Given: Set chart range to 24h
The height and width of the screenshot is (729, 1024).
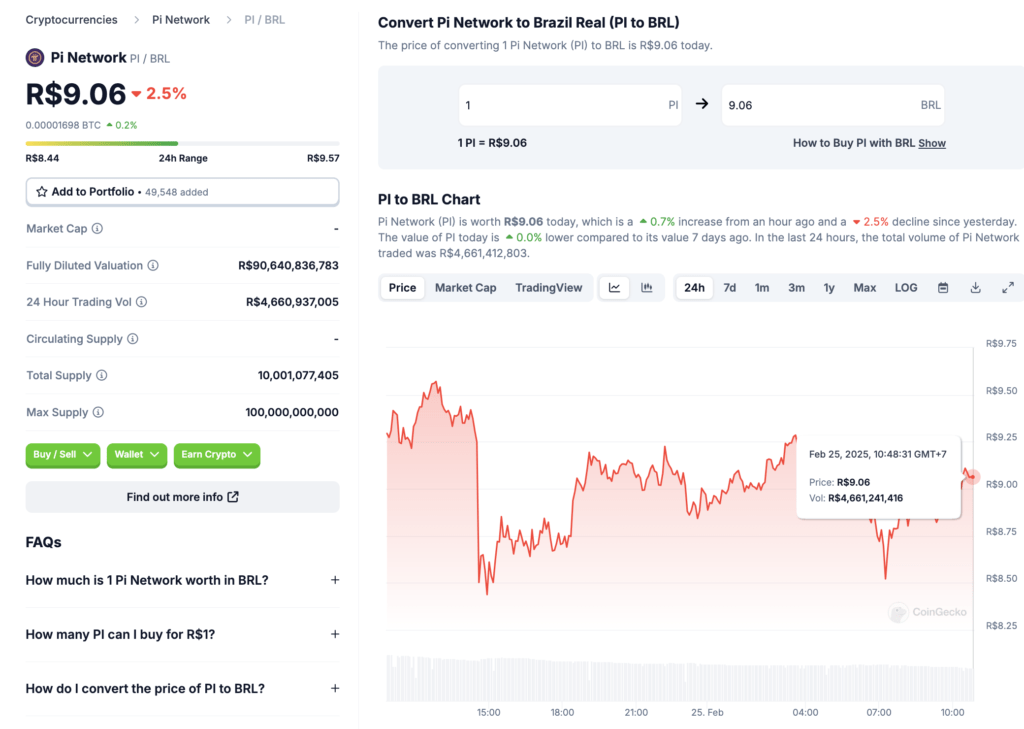Looking at the screenshot, I should [694, 287].
